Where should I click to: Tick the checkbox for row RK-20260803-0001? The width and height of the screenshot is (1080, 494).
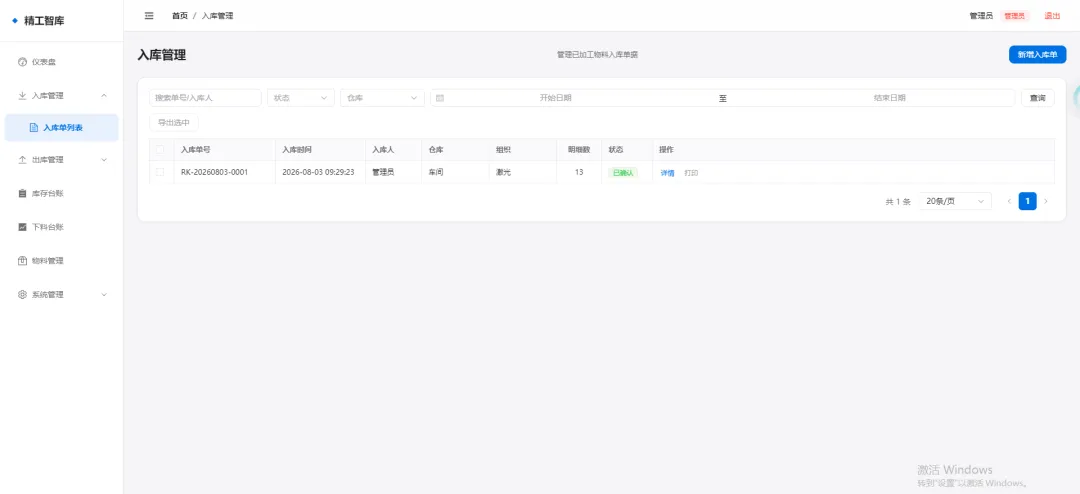160,172
